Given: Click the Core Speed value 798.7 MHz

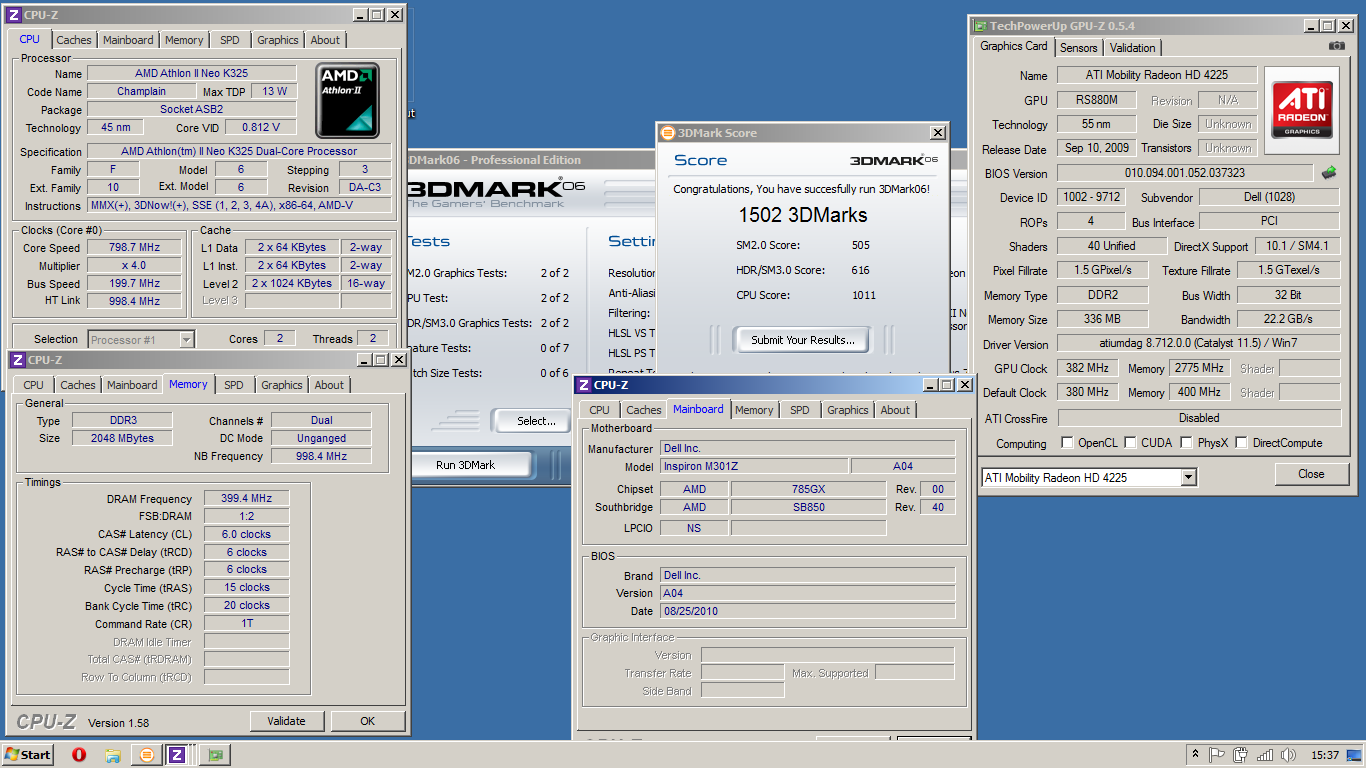Looking at the screenshot, I should [133, 248].
